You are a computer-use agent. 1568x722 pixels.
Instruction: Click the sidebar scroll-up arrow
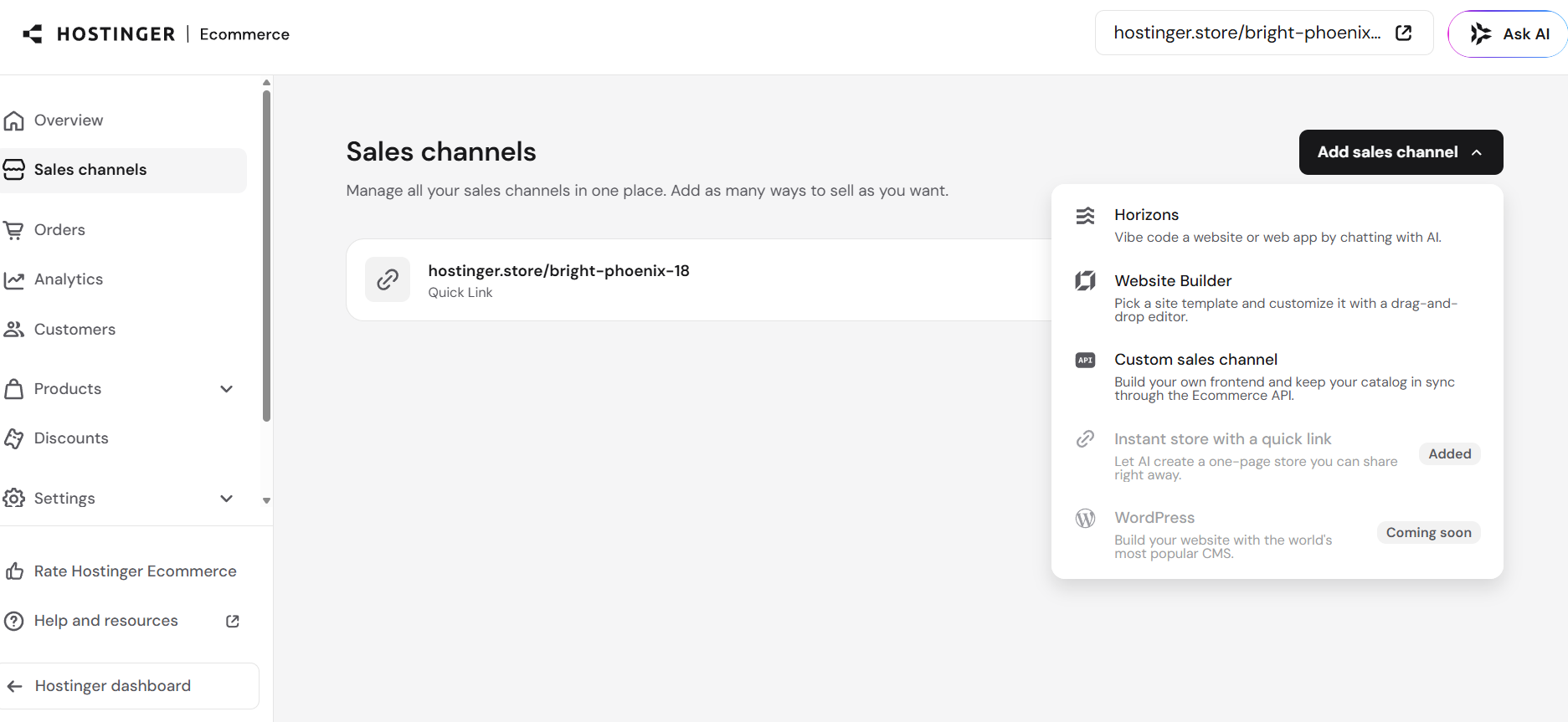(266, 83)
